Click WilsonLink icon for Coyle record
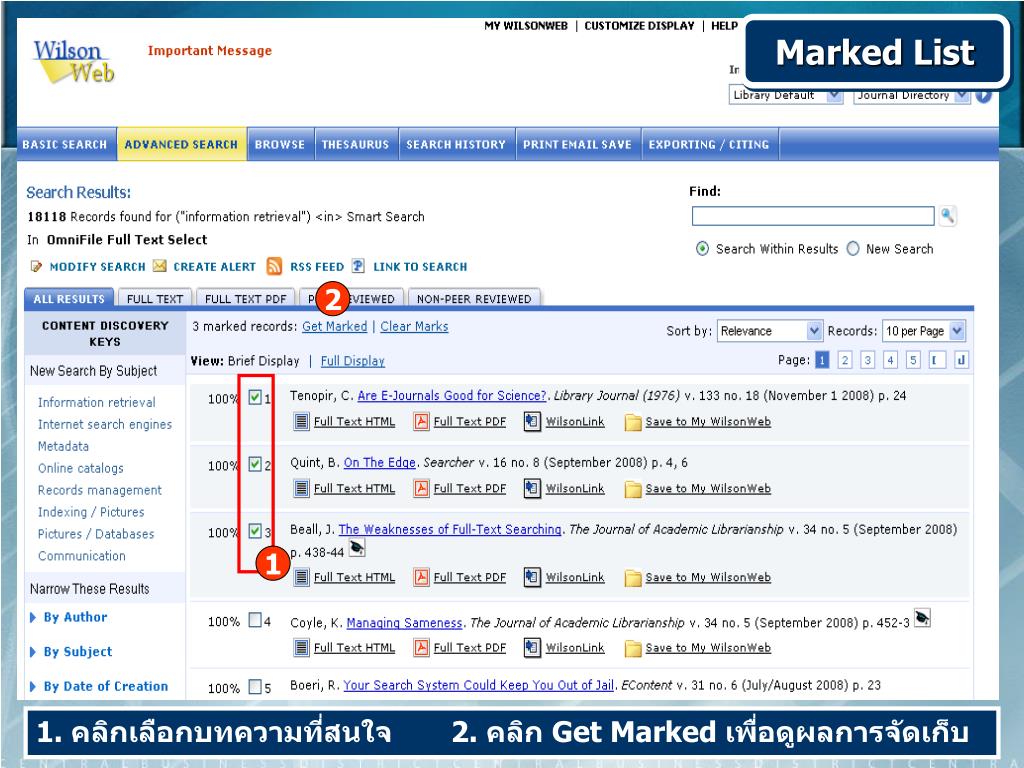The height and width of the screenshot is (768, 1024). coord(532,647)
